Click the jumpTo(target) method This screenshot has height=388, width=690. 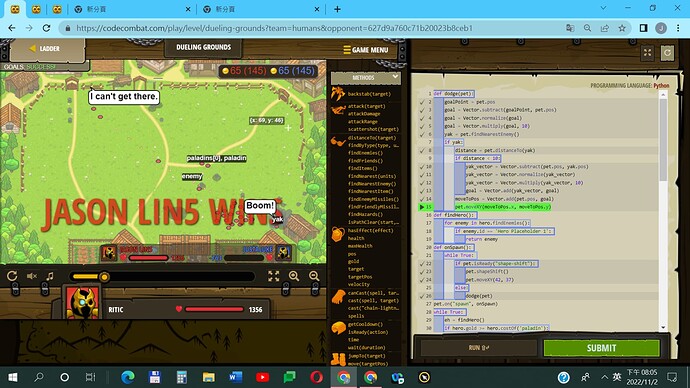(x=367, y=356)
